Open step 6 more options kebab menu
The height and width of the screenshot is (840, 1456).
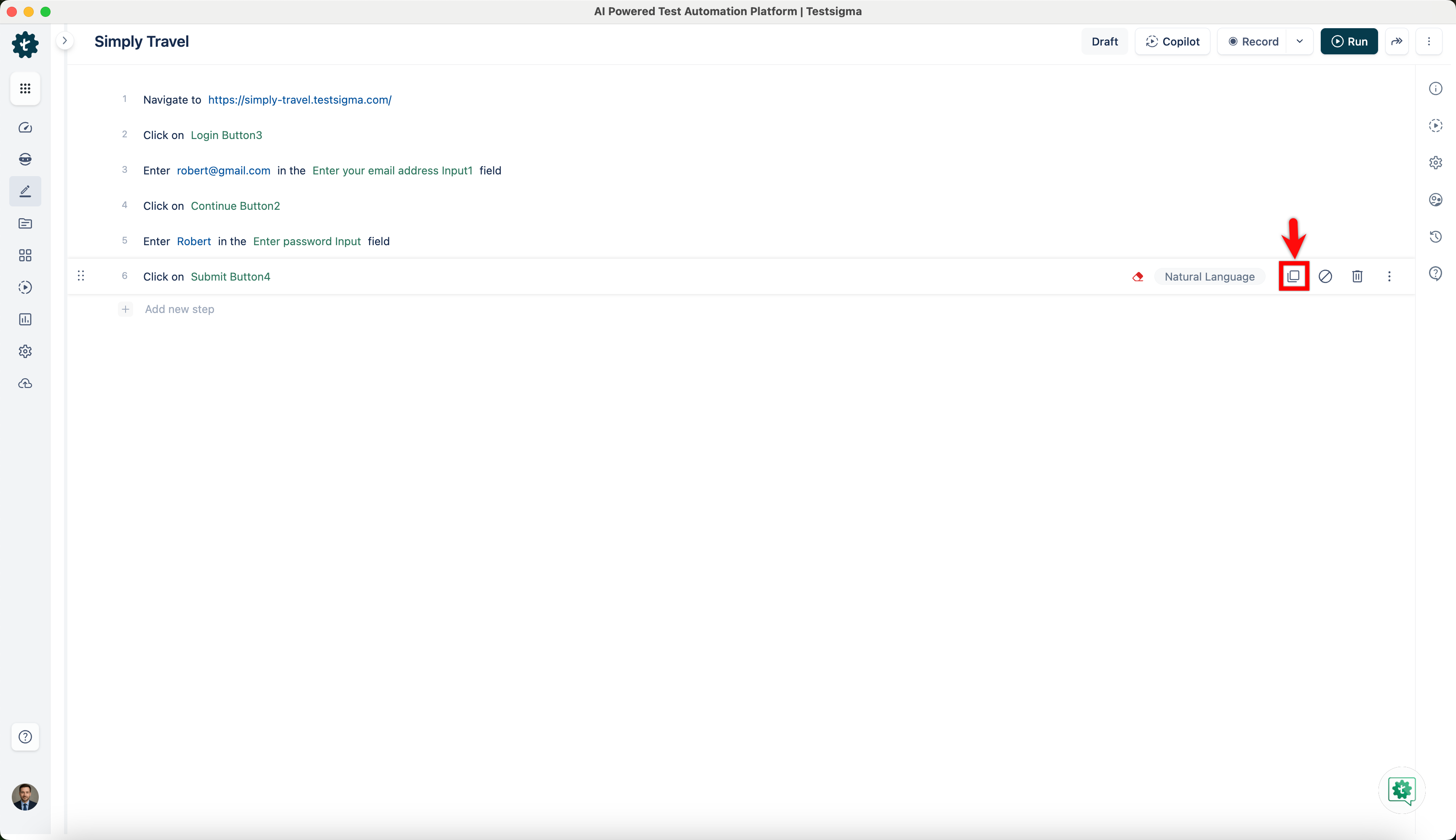coord(1389,276)
